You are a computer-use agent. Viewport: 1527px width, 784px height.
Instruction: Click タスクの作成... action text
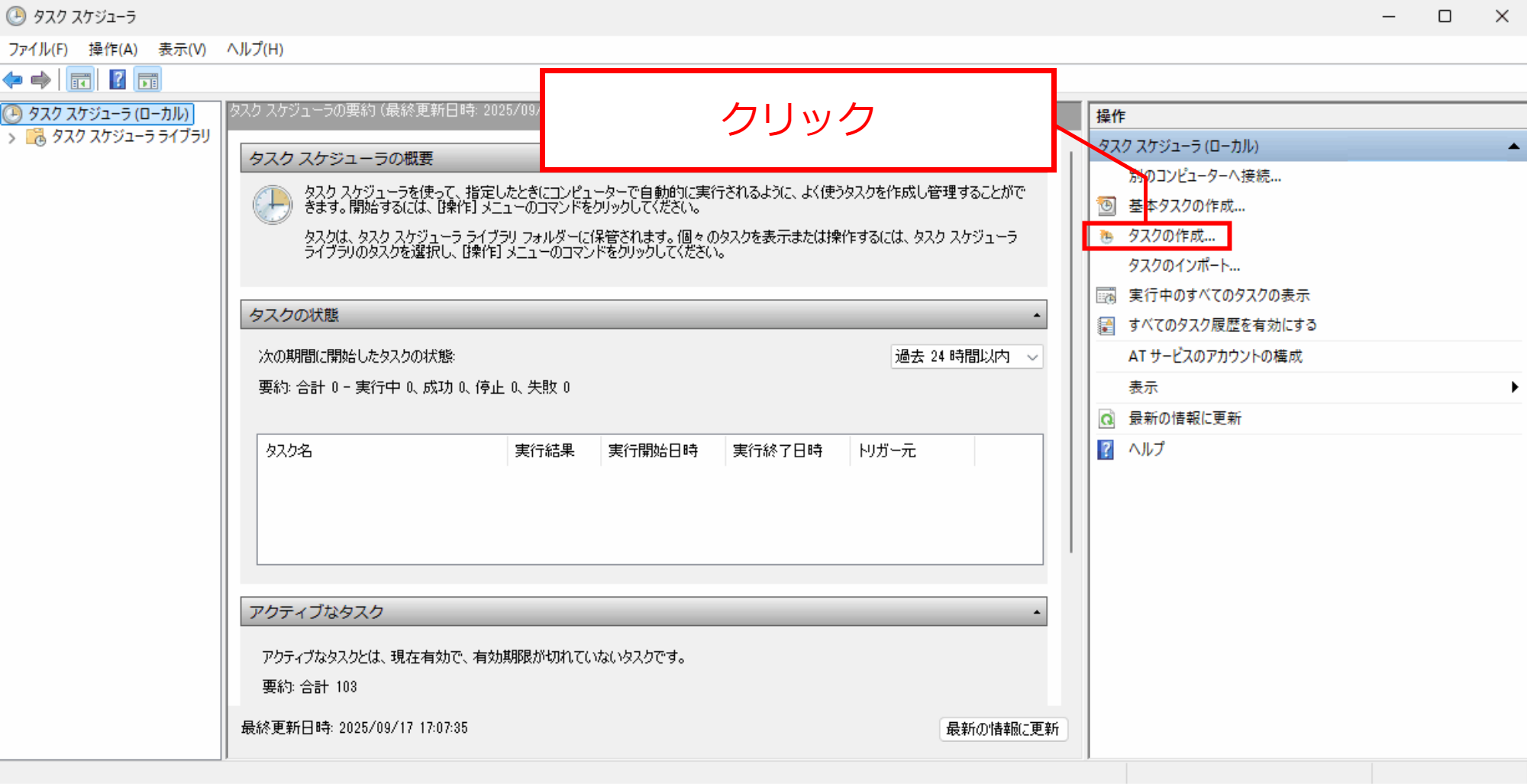coord(1171,236)
